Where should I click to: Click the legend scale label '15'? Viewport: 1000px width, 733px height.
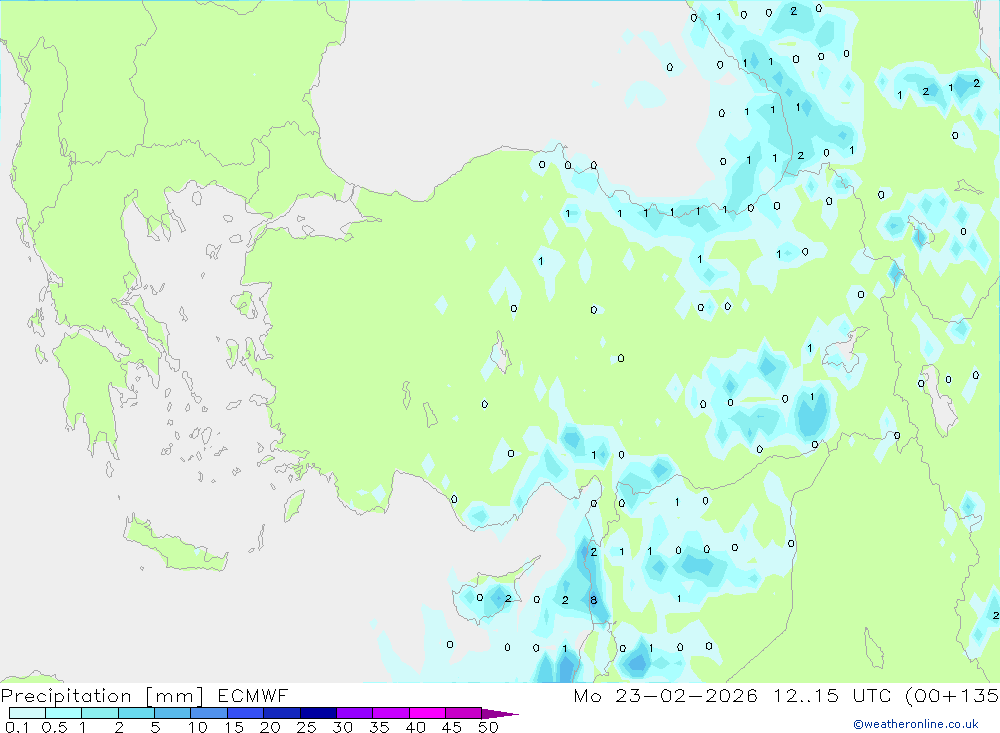234,727
